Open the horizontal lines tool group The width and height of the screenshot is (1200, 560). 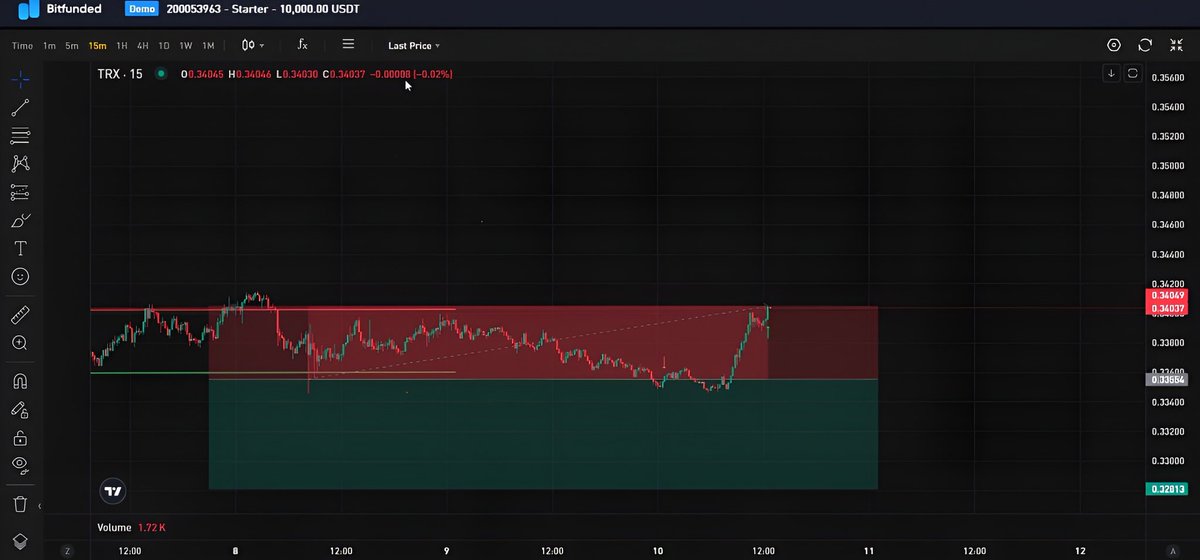pos(20,136)
